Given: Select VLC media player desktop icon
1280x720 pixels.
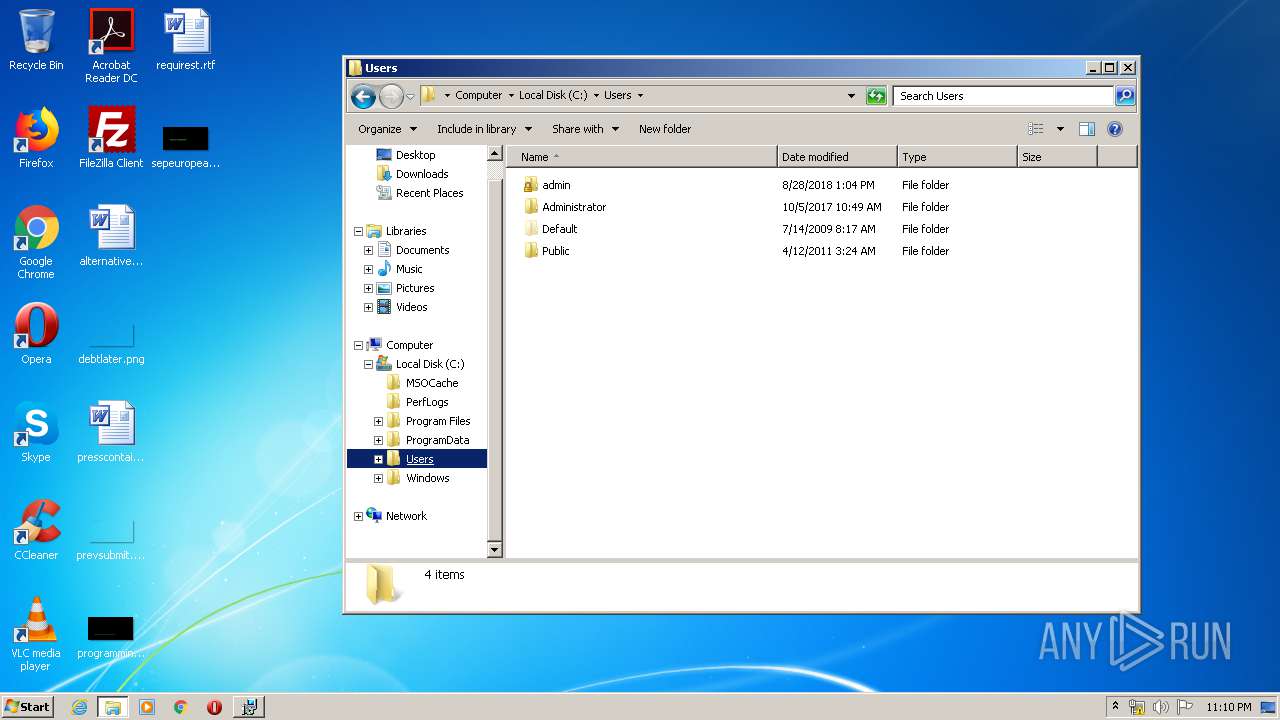Looking at the screenshot, I should pyautogui.click(x=36, y=634).
